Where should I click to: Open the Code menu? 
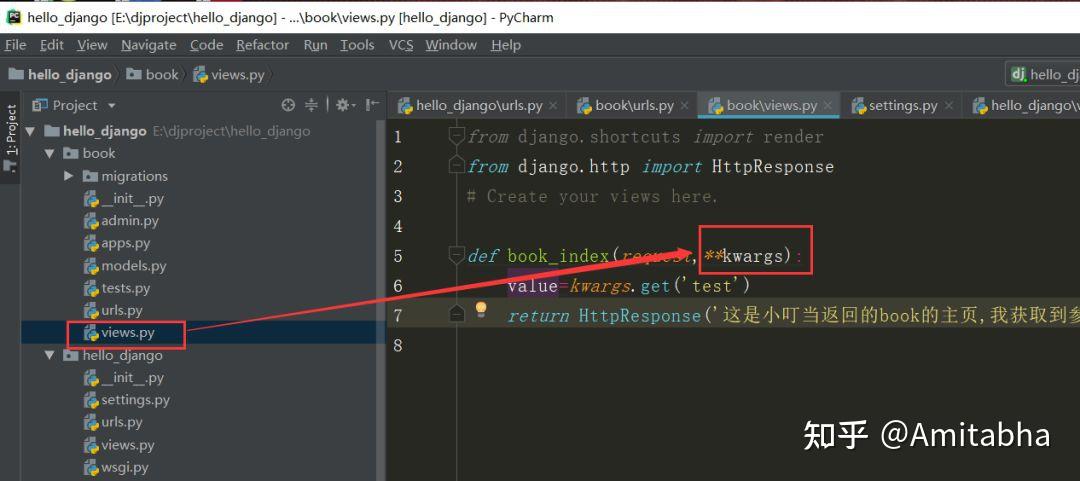click(x=207, y=45)
